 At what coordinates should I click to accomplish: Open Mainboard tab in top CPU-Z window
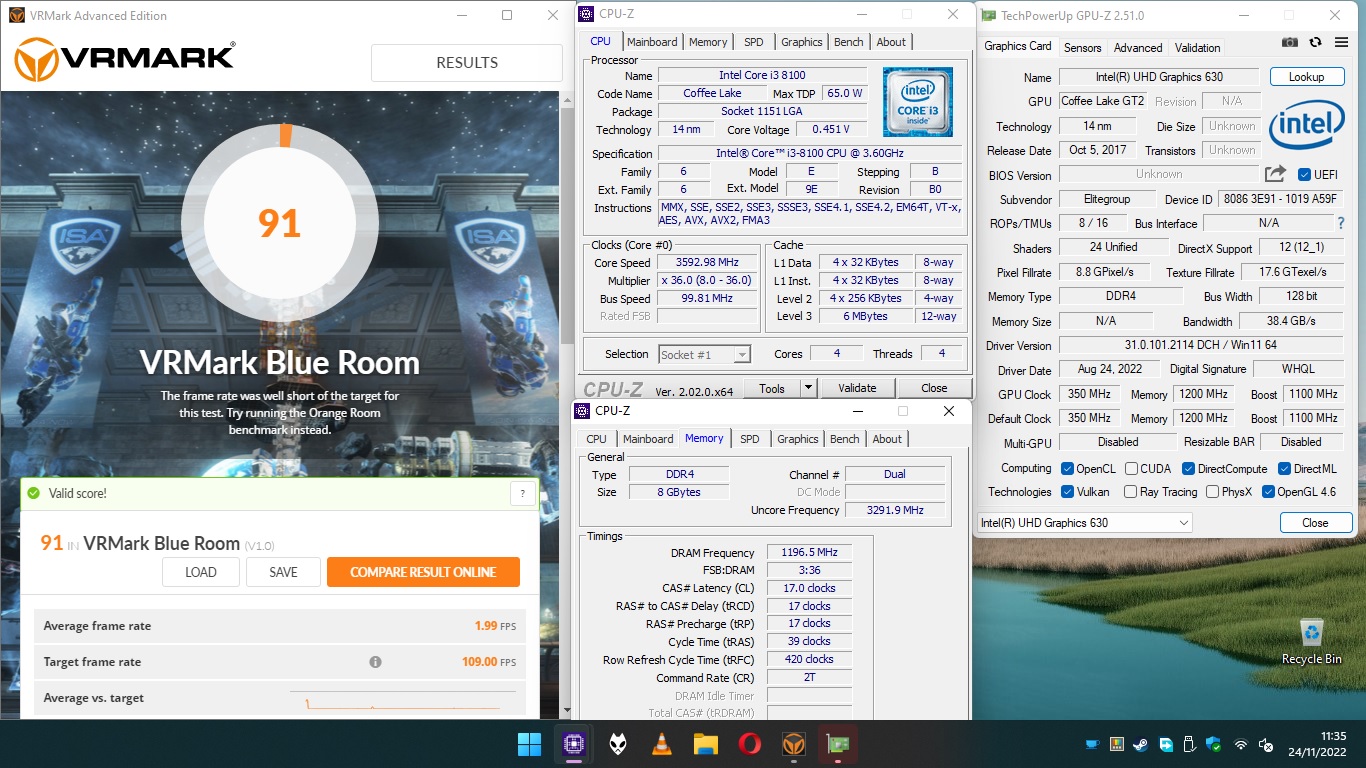tap(652, 42)
